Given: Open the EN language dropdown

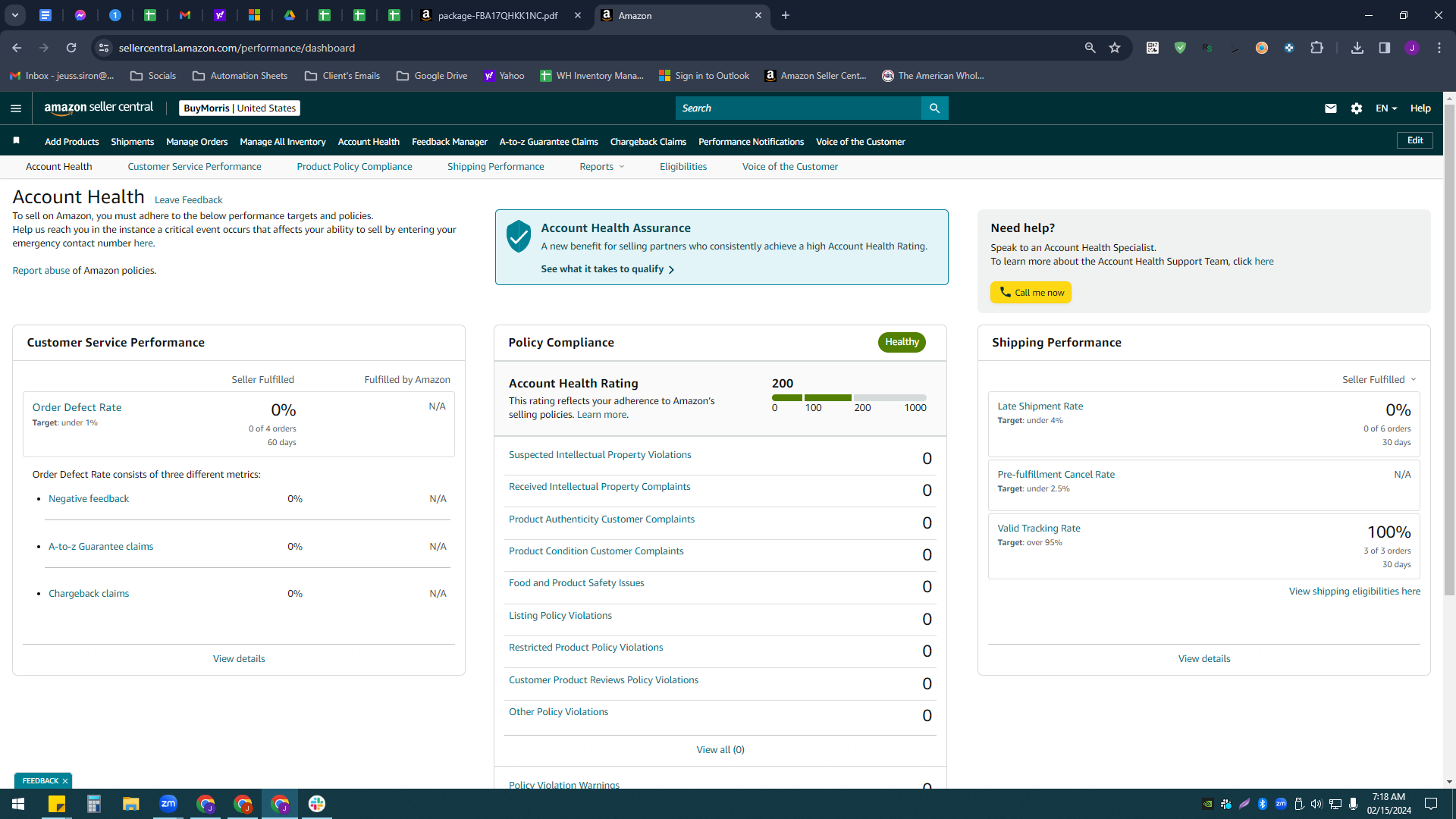Looking at the screenshot, I should pos(1386,108).
